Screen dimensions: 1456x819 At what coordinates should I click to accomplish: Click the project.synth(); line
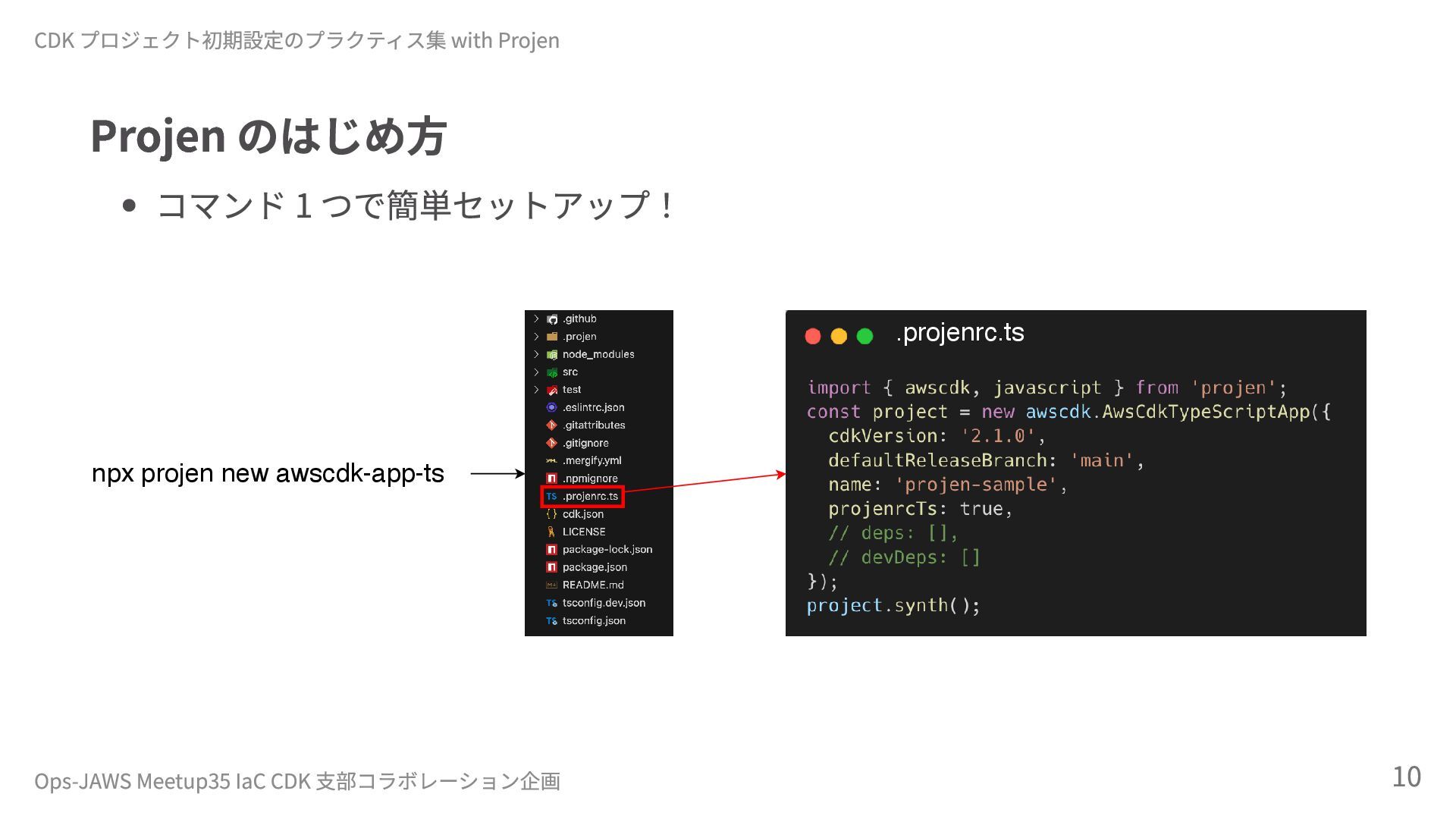click(x=893, y=605)
